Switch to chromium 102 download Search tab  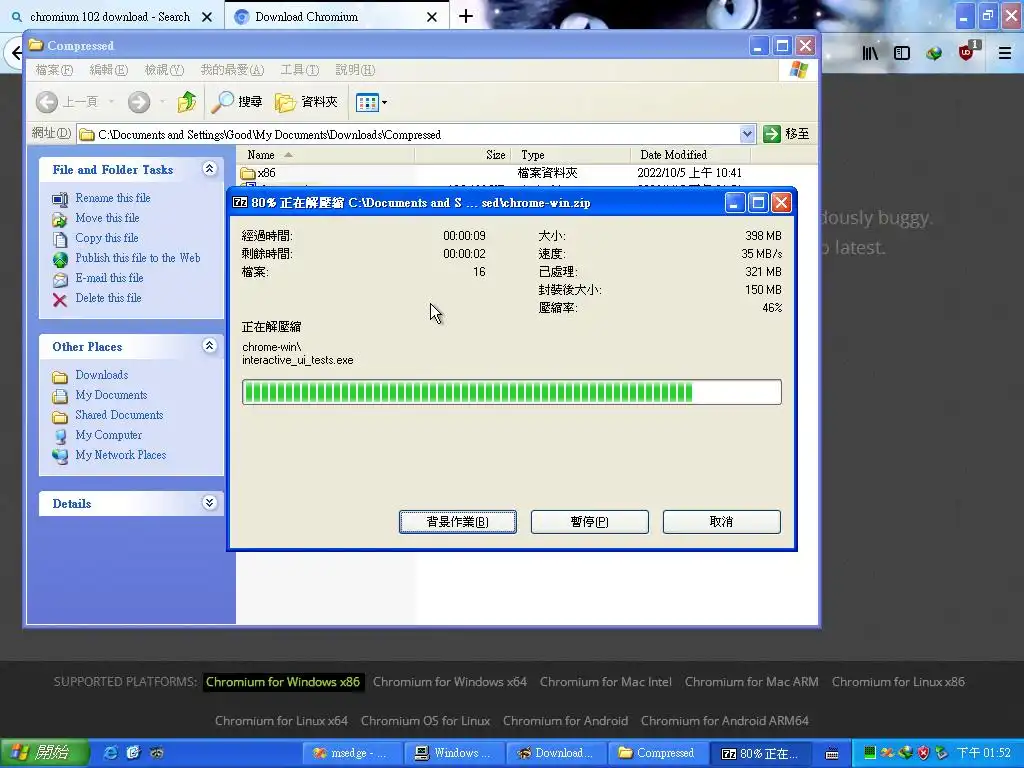coord(110,17)
